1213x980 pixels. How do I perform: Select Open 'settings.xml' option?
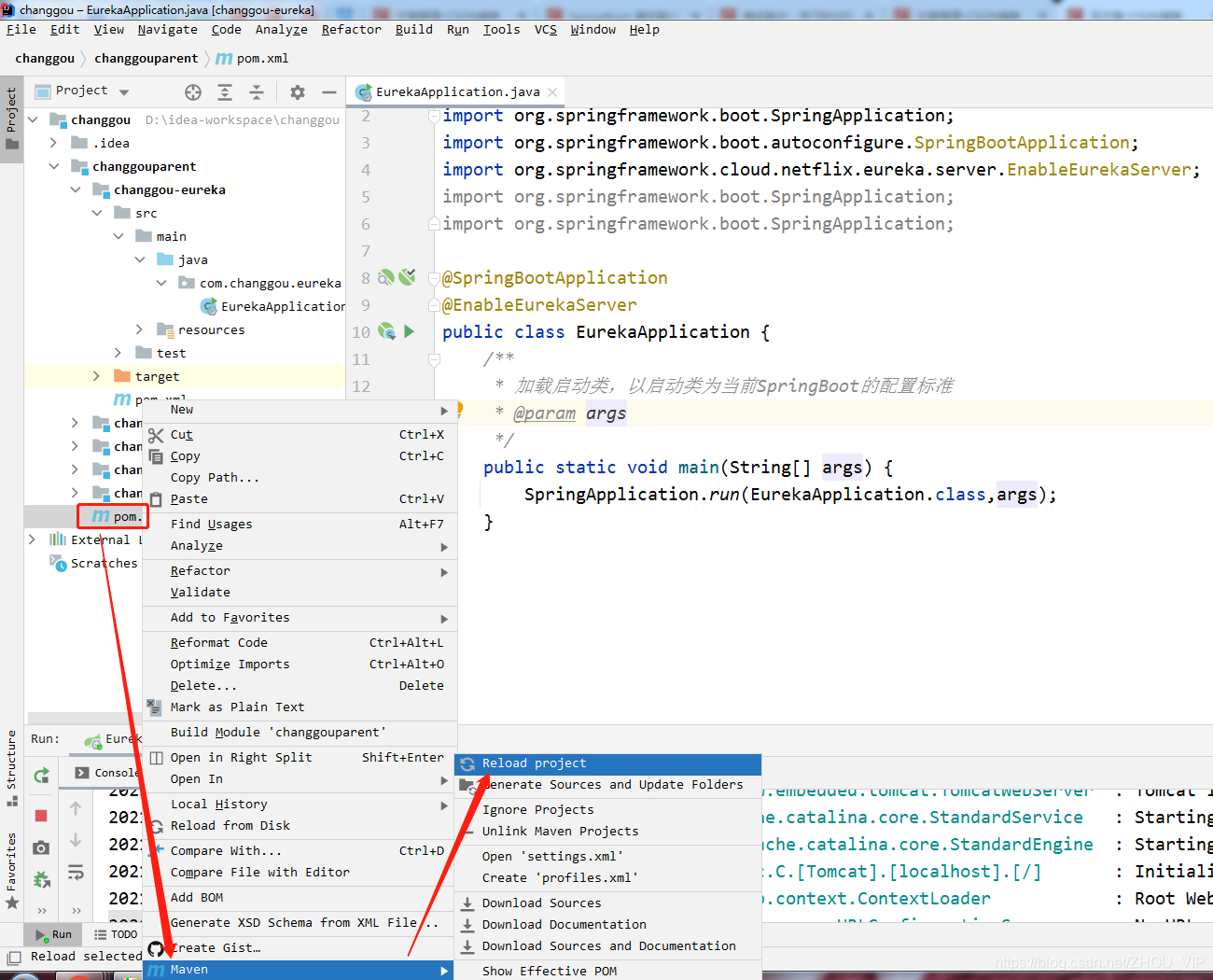[607, 857]
